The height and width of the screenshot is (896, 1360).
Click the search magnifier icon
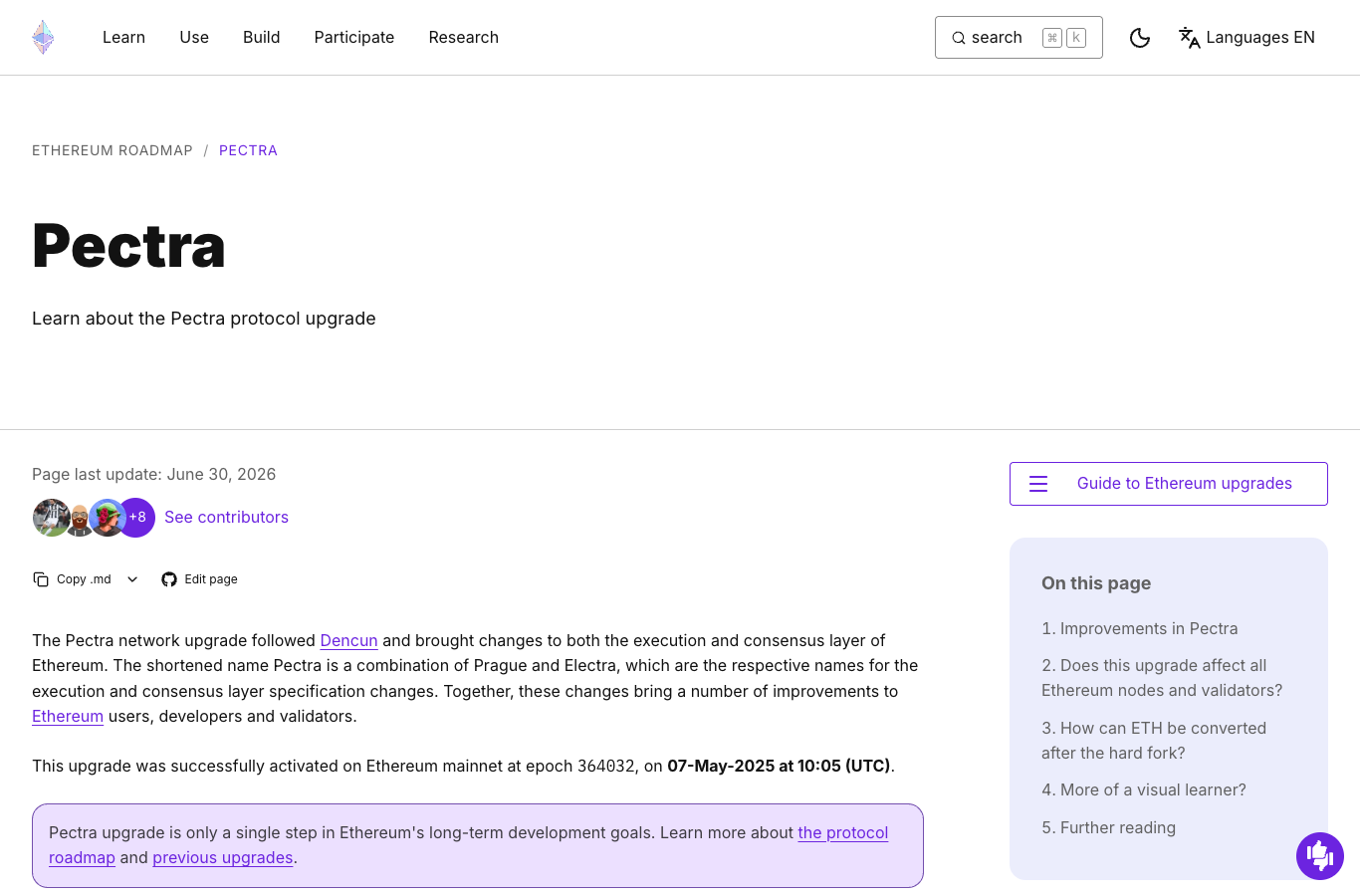pos(959,38)
